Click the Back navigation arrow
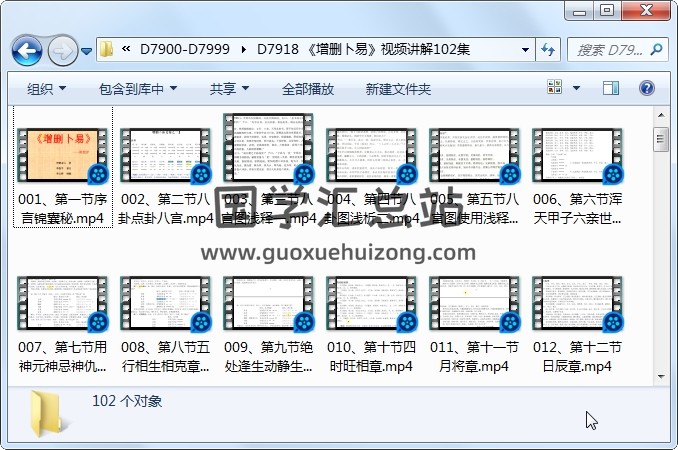 (26, 50)
